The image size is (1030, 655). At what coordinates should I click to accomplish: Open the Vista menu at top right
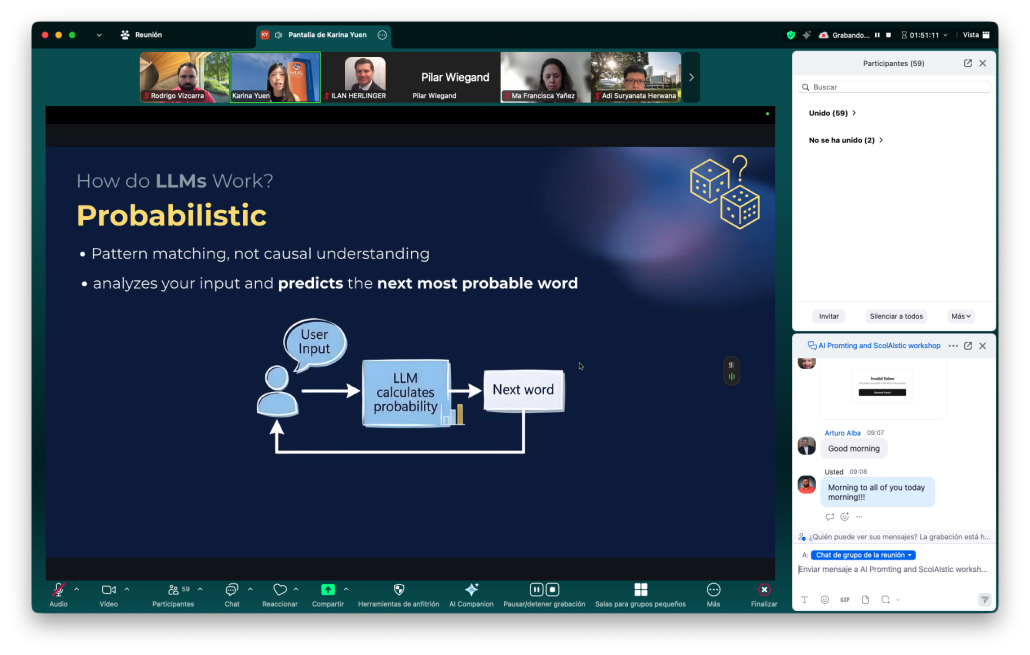point(976,35)
